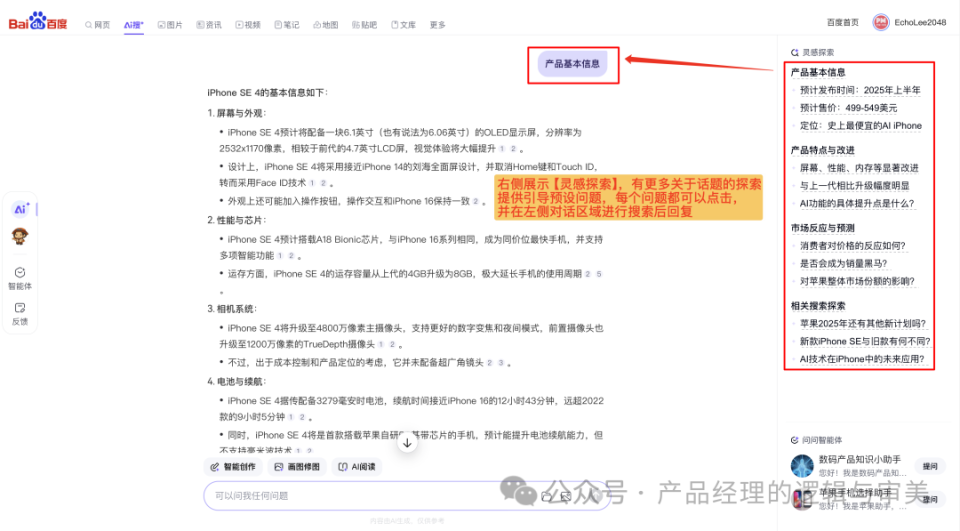960x531 pixels.
Task: Click the 产品特点与改进 heading
Action: [x=822, y=150]
